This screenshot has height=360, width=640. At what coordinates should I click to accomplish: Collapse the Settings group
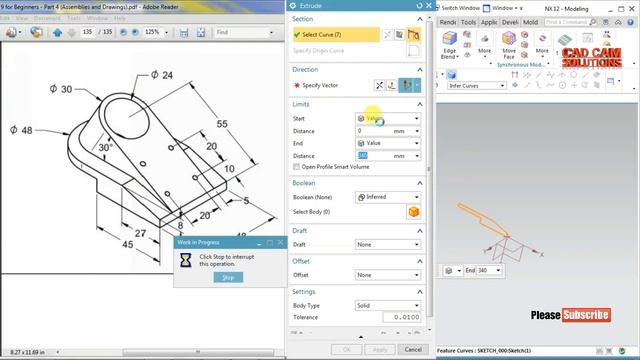(x=420, y=292)
